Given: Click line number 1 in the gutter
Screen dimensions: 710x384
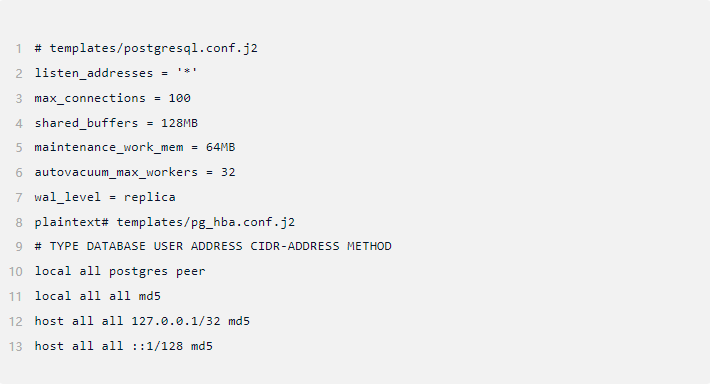Looking at the screenshot, I should click(x=19, y=48).
